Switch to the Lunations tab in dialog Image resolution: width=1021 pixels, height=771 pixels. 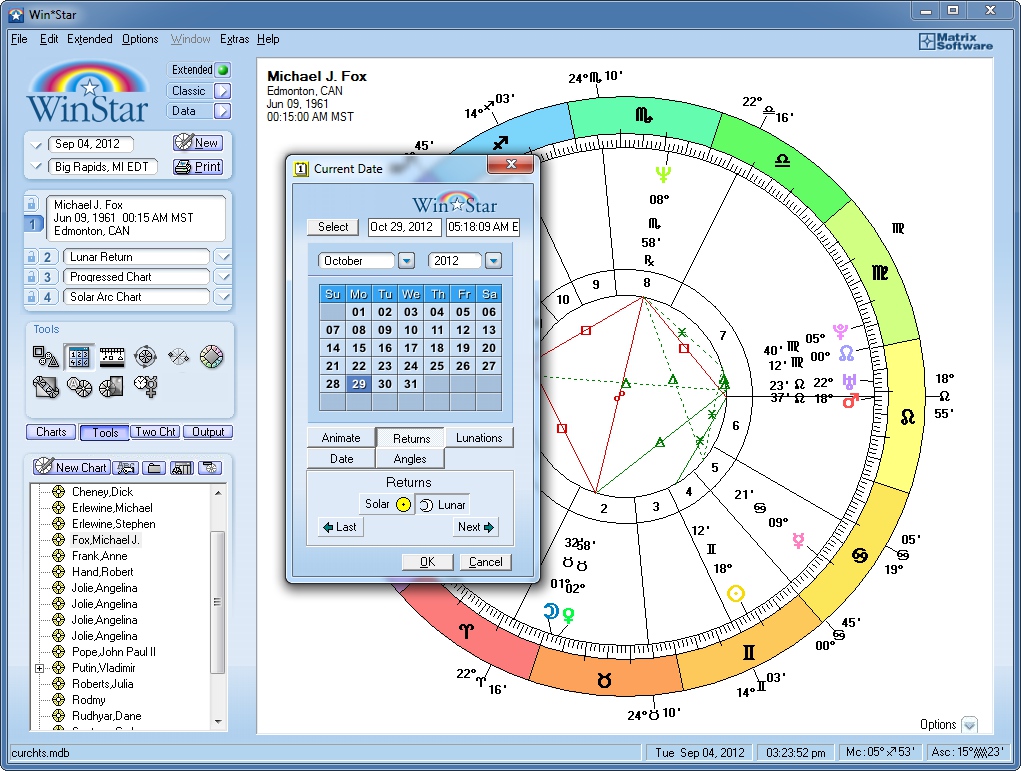click(479, 438)
